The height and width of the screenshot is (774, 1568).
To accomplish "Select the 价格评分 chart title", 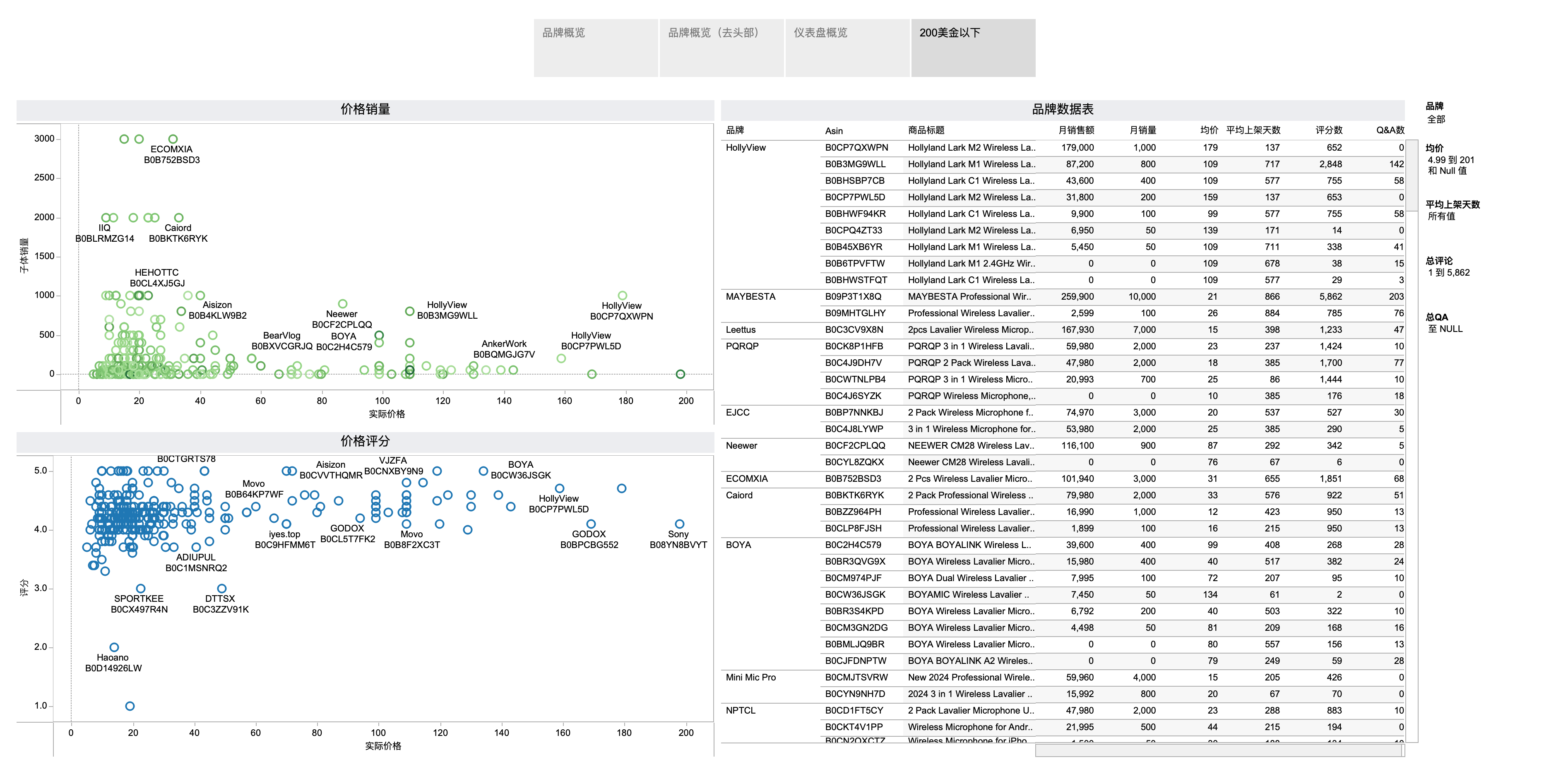I will click(365, 441).
